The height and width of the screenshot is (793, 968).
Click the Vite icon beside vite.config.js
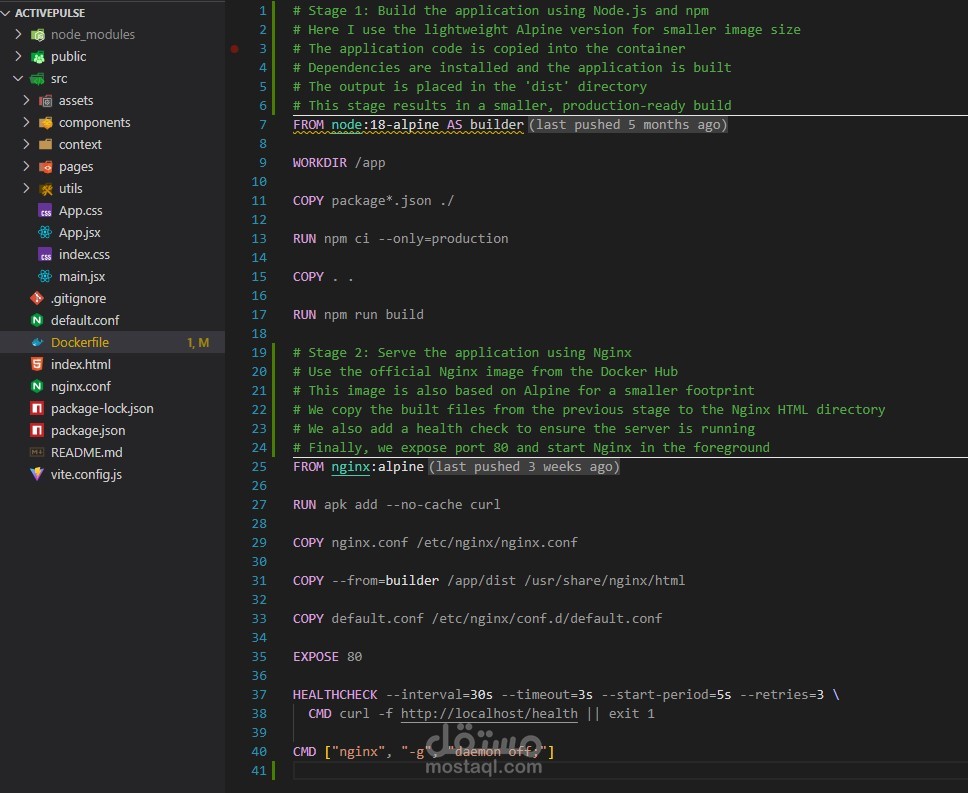pos(37,475)
